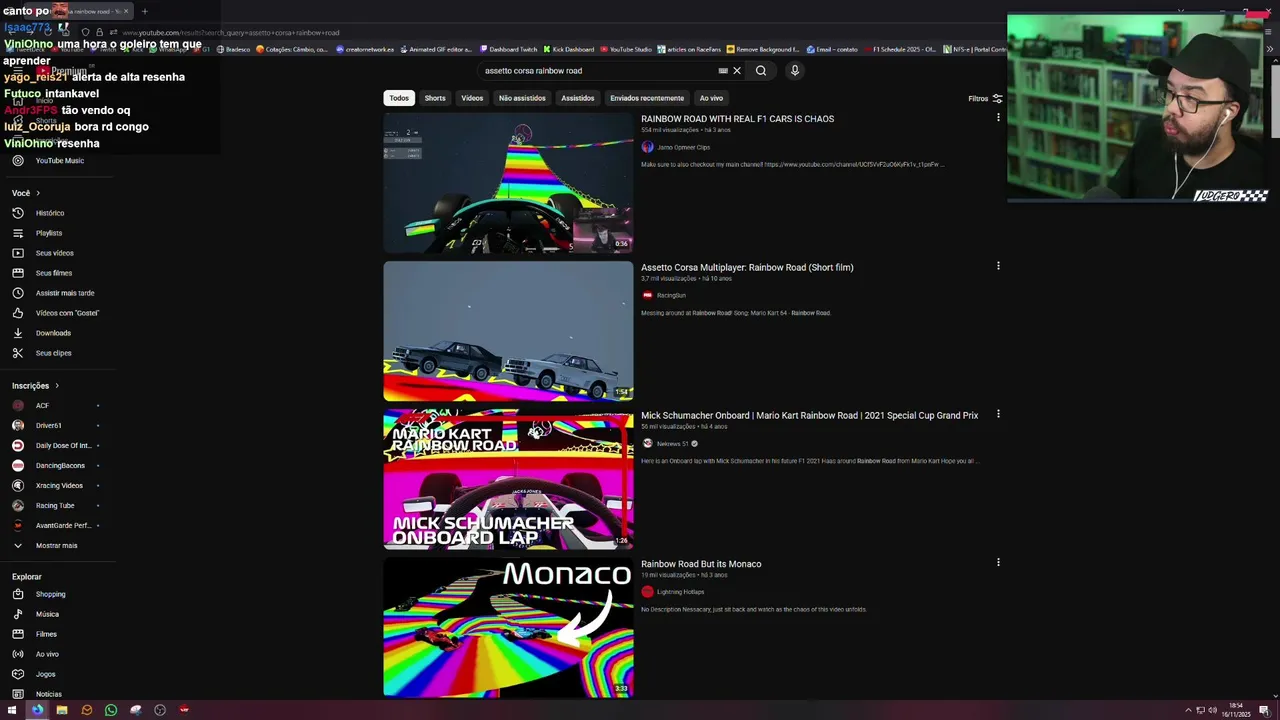Click the Windows Start button
The image size is (1280, 720).
point(13,710)
